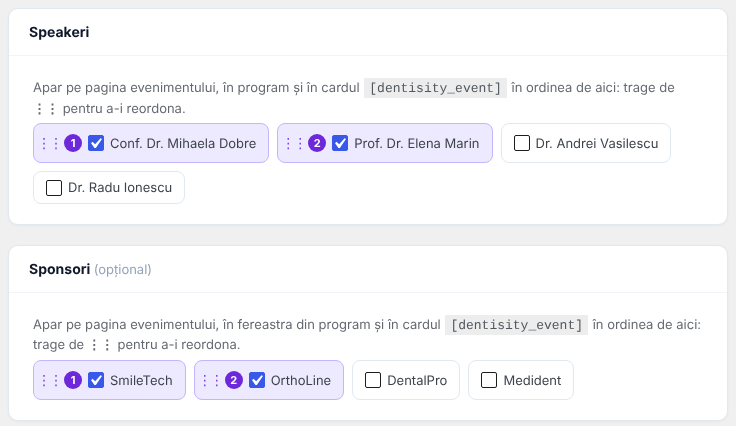This screenshot has height=426, width=736.
Task: Check Dr. Radu Ionescu speaker
Action: [x=54, y=188]
